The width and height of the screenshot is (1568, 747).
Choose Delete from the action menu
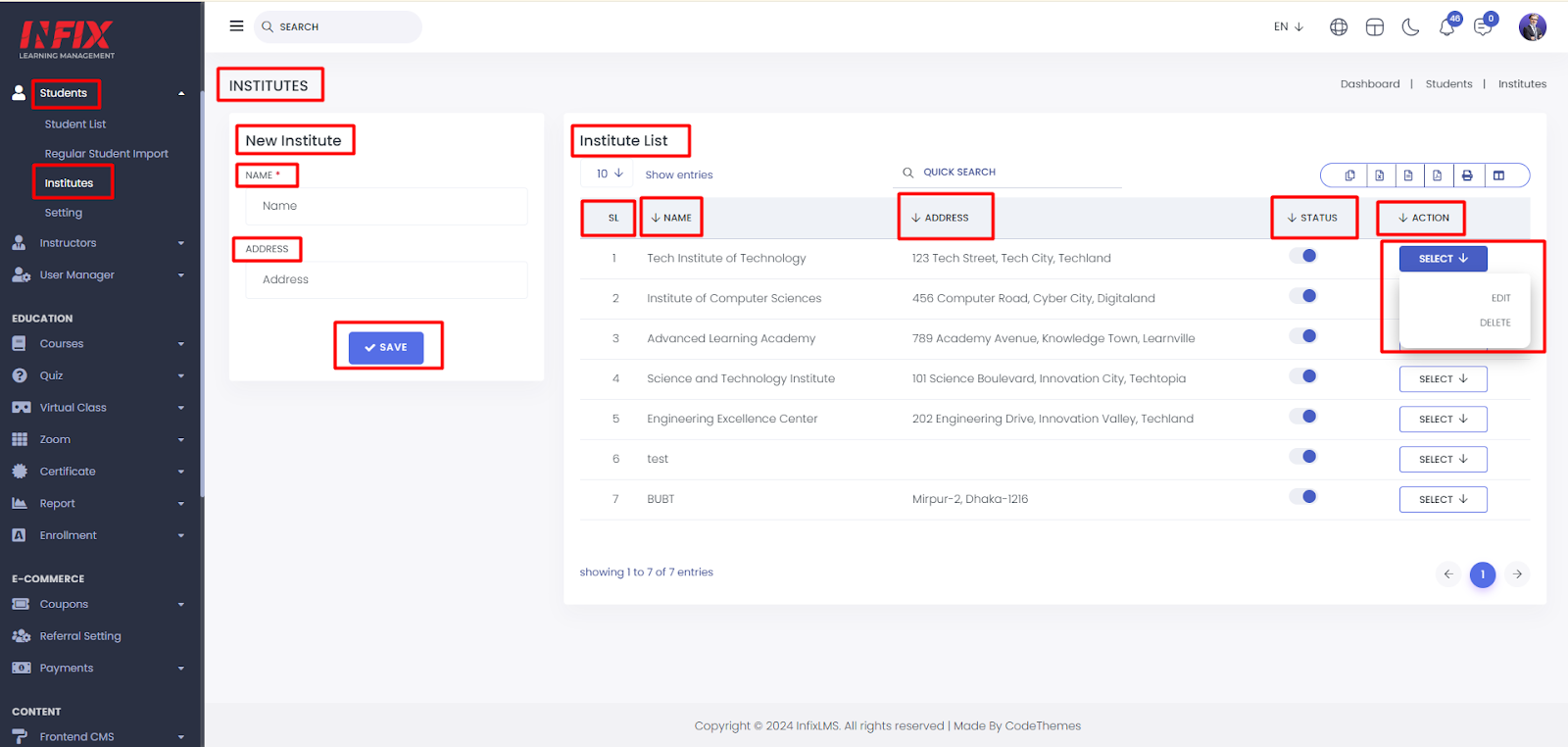[1494, 323]
